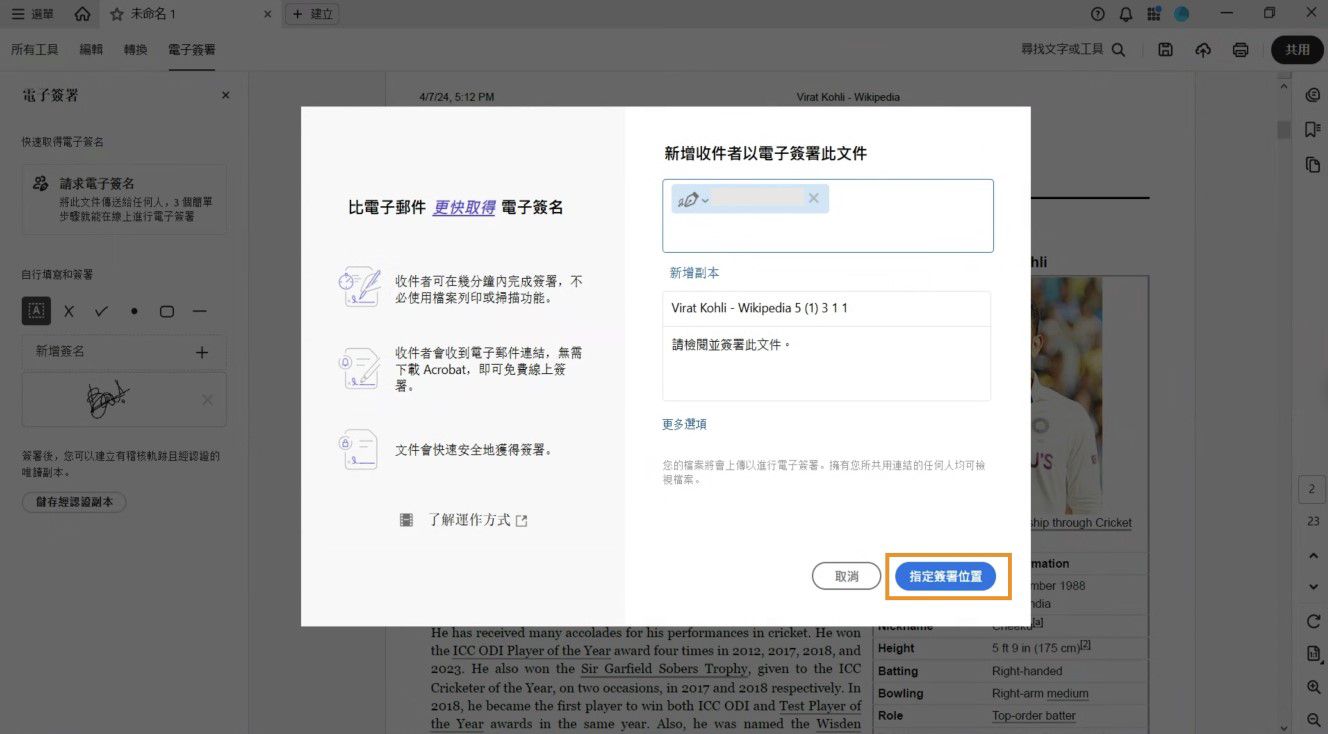Image resolution: width=1328 pixels, height=734 pixels.
Task: Select the rectangle annotation tool
Action: click(166, 311)
